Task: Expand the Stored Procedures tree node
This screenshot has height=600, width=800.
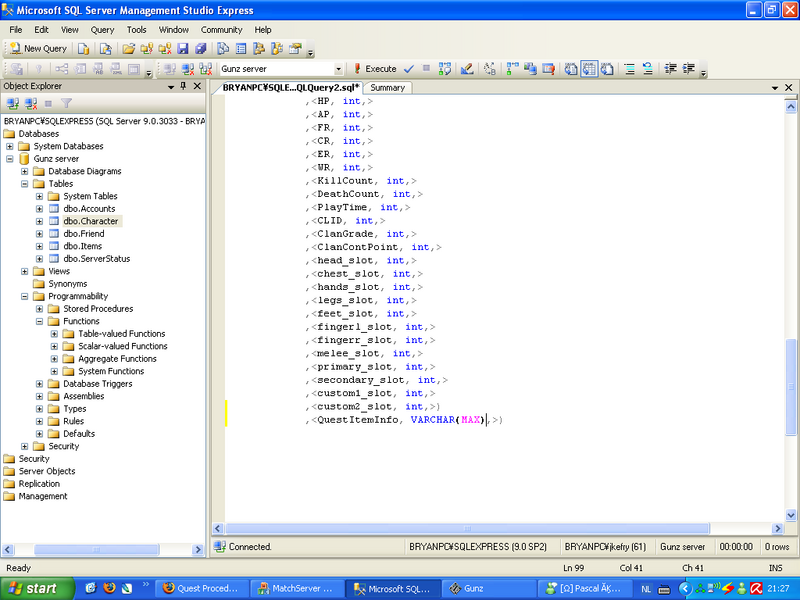Action: [40, 309]
